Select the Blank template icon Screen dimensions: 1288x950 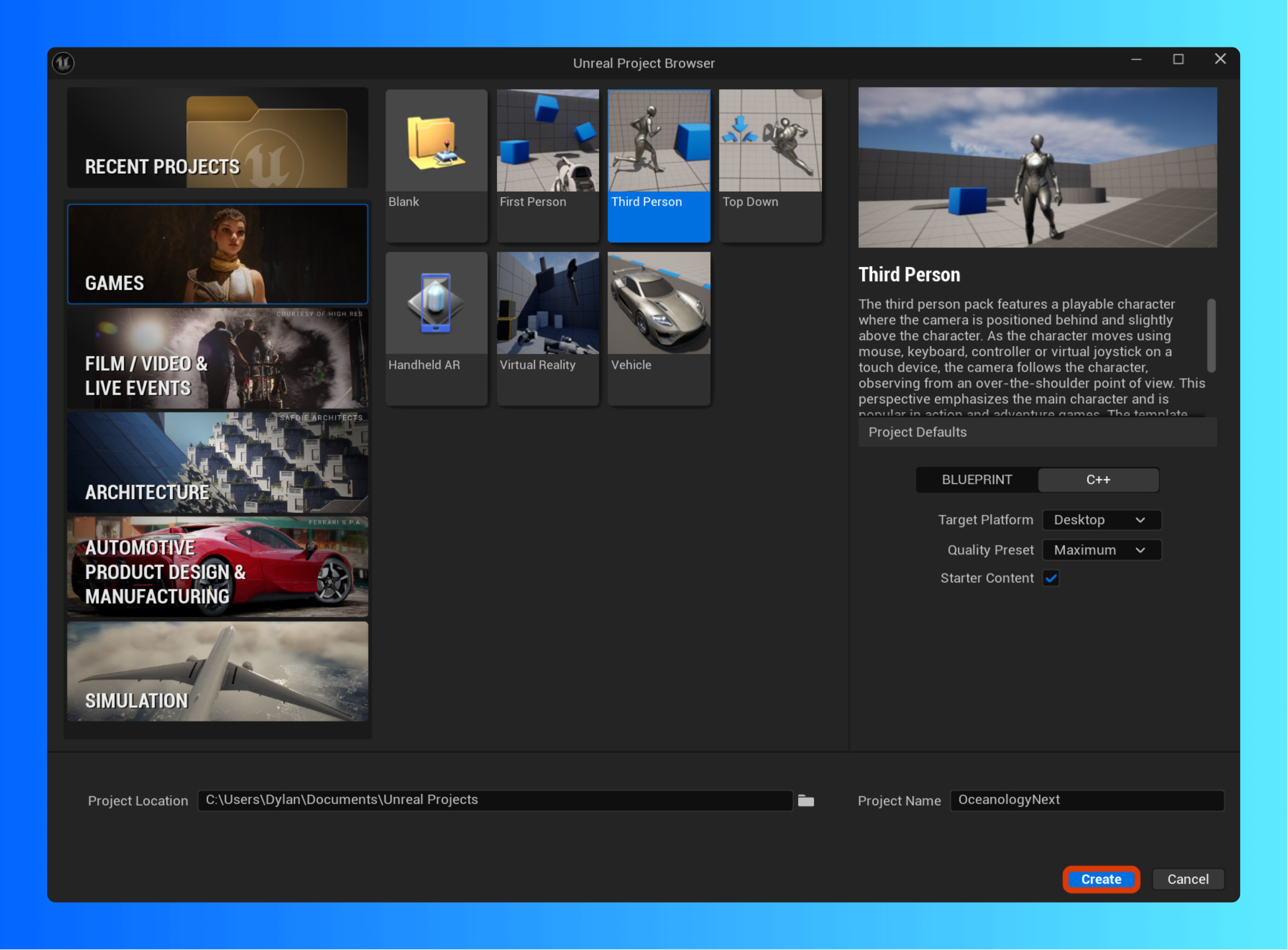point(437,142)
